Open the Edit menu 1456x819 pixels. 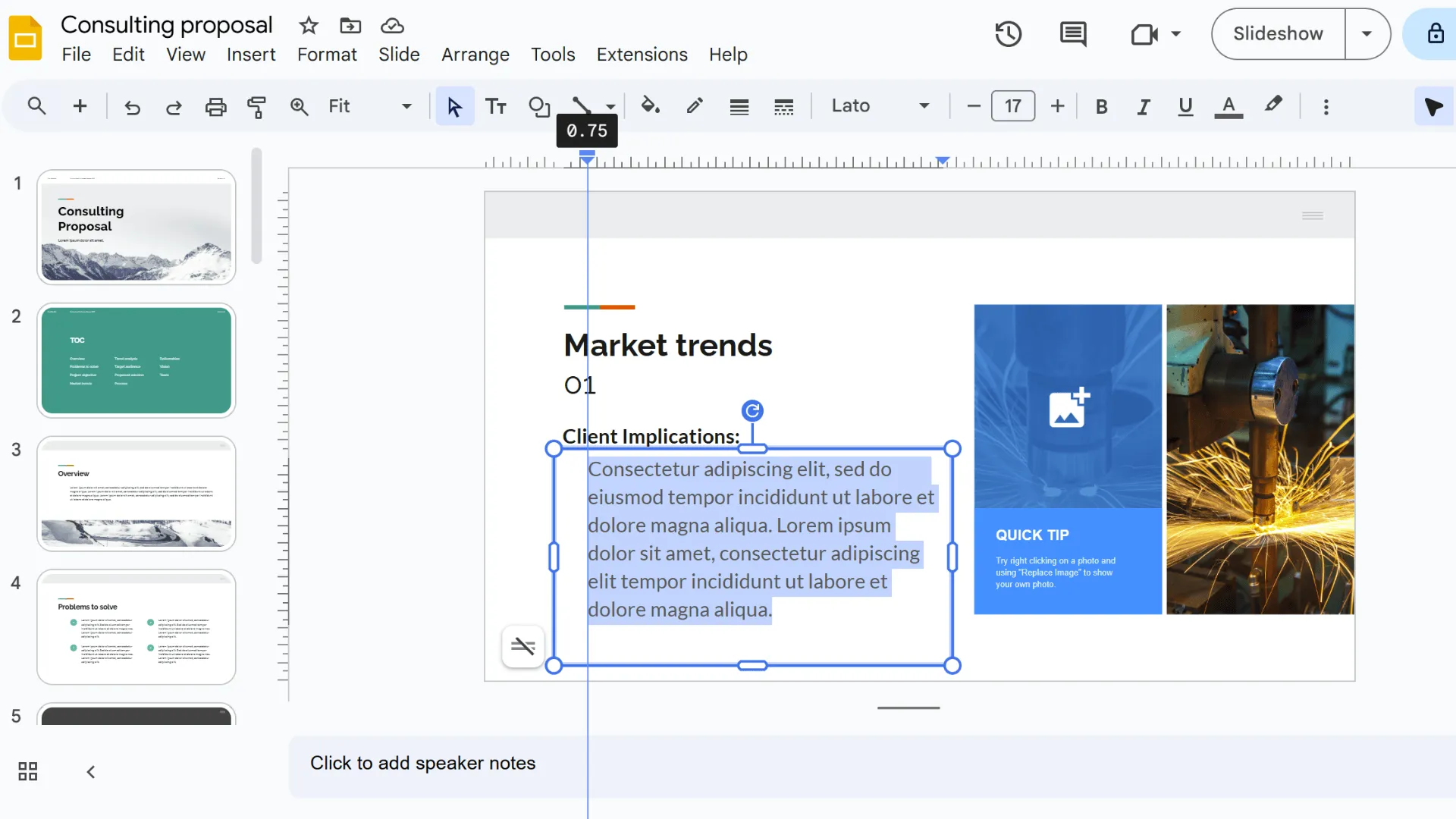[x=128, y=55]
